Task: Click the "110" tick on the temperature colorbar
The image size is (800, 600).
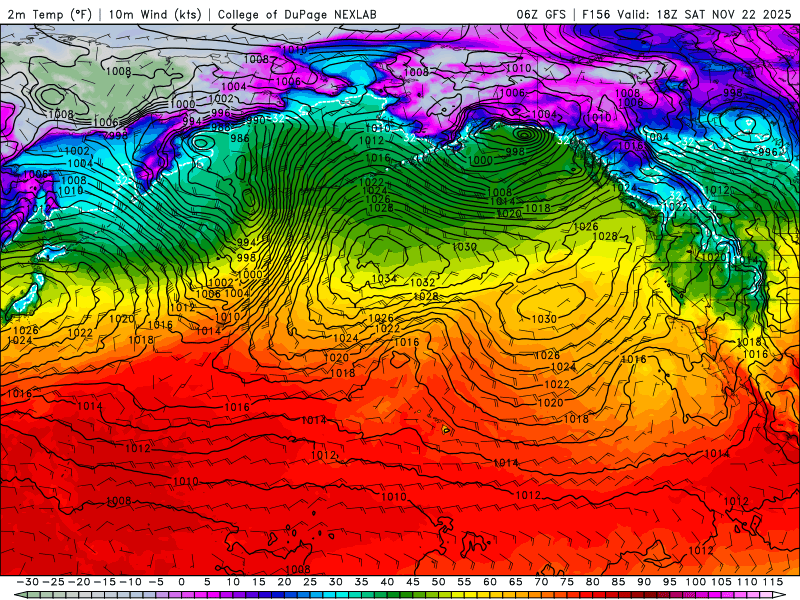Action: click(747, 582)
